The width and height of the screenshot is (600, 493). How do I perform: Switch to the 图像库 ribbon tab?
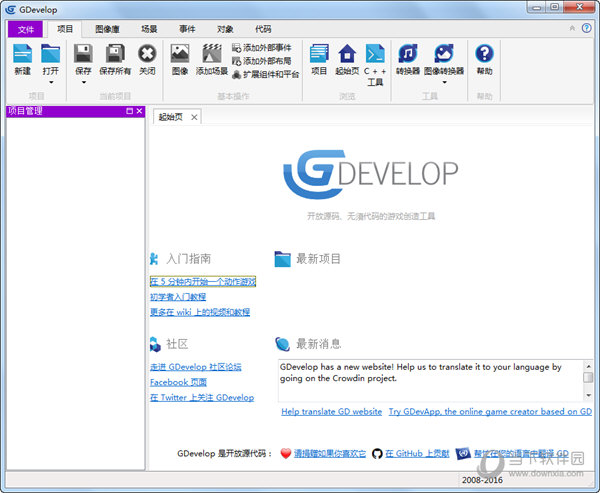107,29
